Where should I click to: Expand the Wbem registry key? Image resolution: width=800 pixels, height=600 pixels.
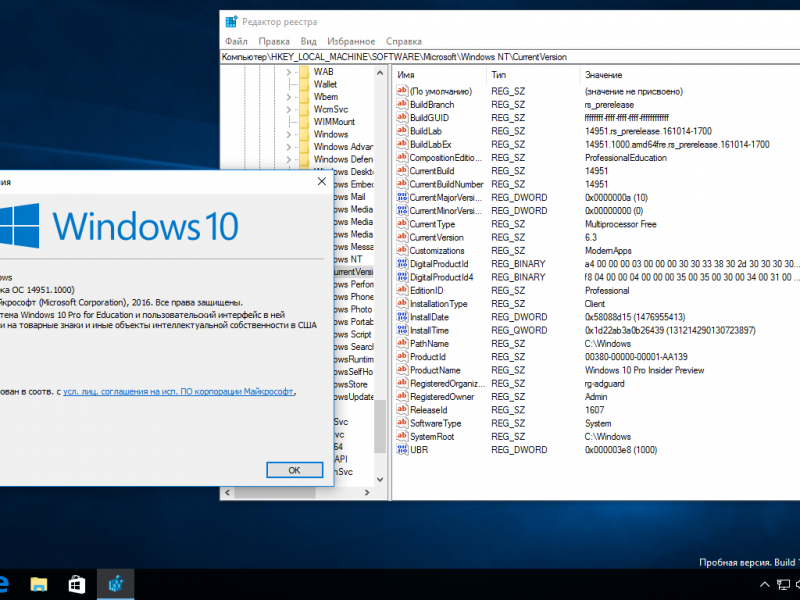289,97
